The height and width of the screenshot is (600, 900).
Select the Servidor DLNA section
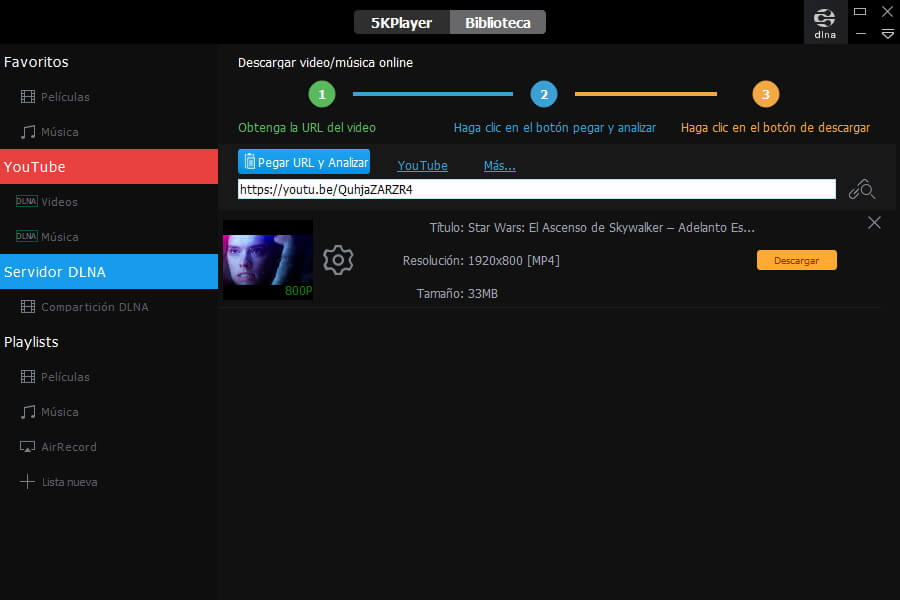pyautogui.click(x=109, y=272)
